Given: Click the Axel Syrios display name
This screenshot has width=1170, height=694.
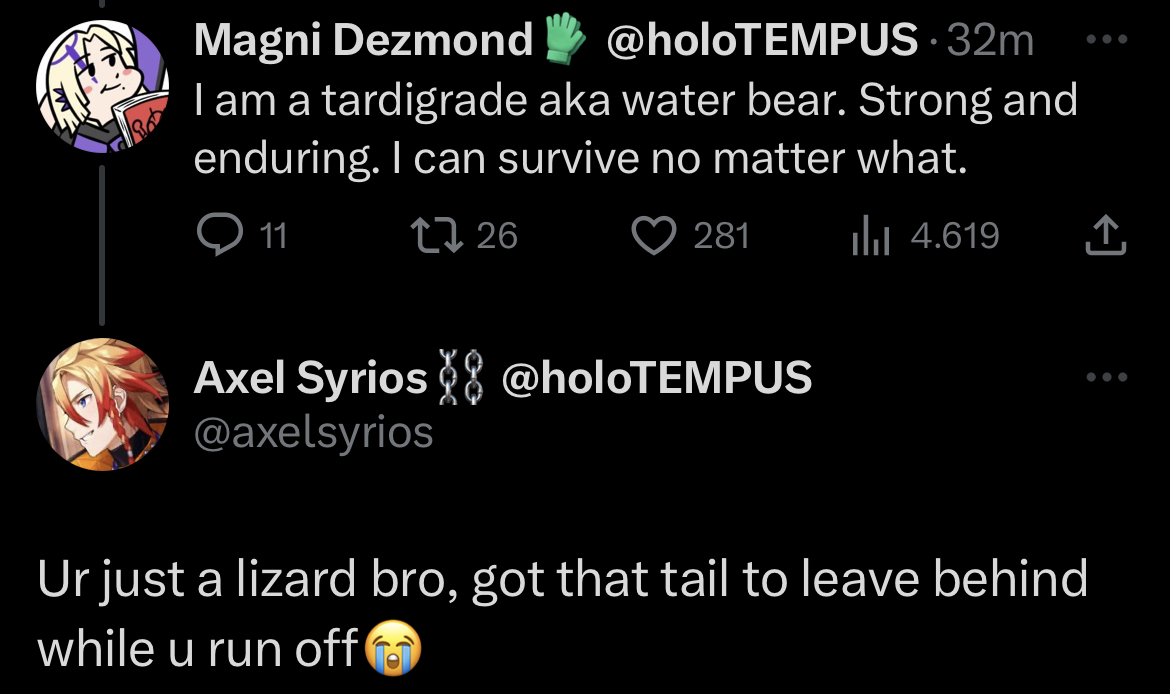Looking at the screenshot, I should [x=310, y=378].
